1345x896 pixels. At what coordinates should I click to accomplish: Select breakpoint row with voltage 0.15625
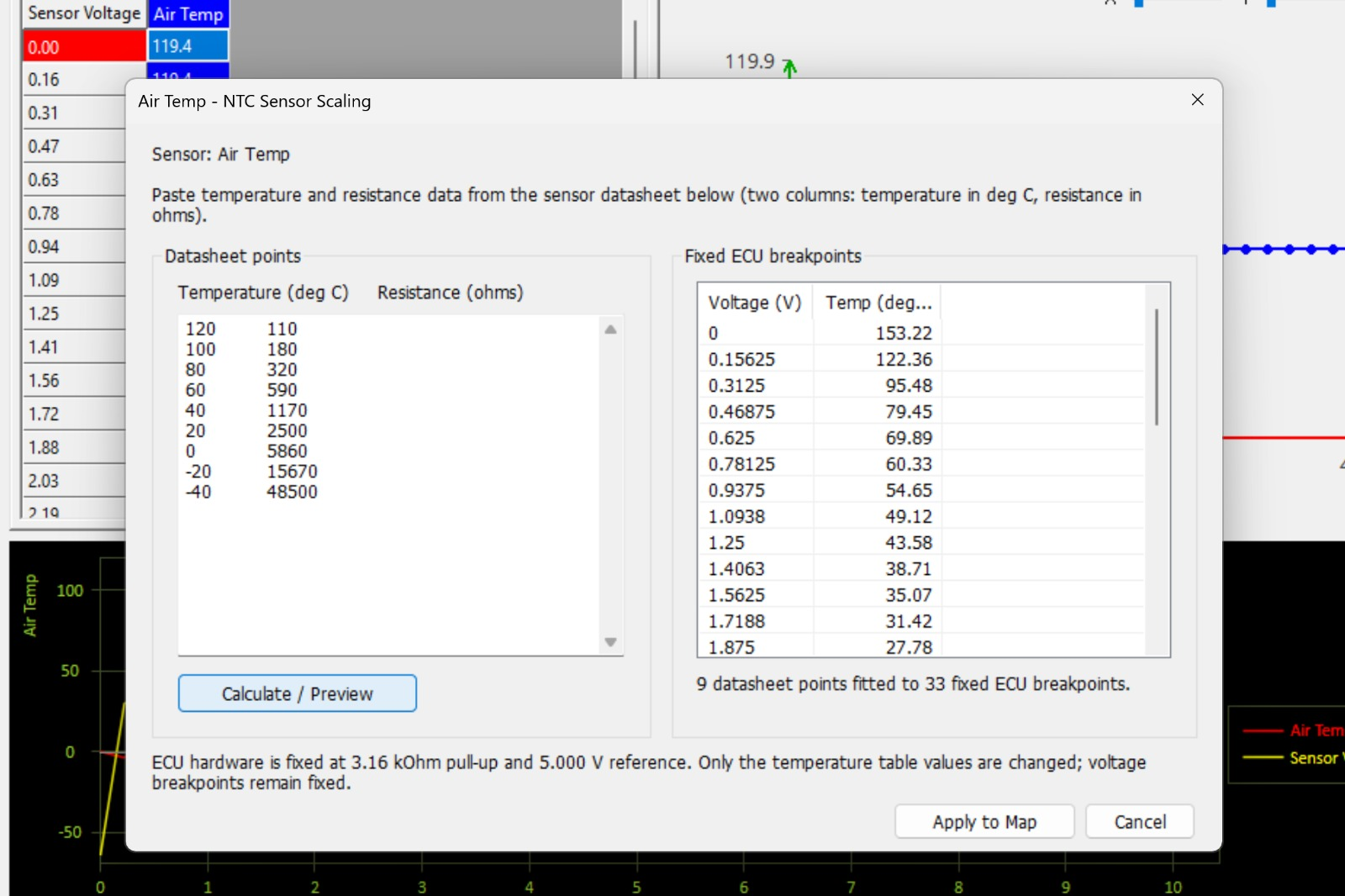click(x=921, y=359)
